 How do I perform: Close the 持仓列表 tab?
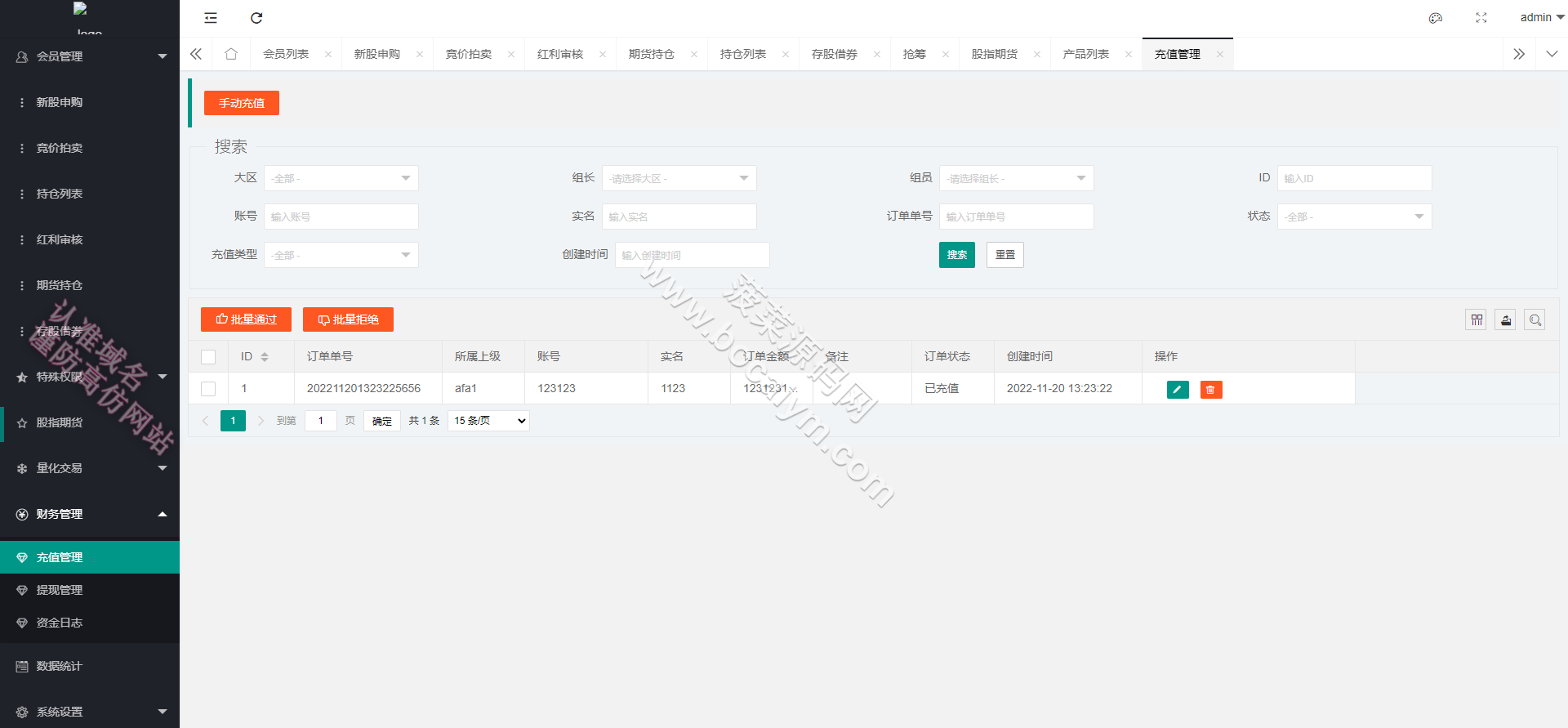[786, 55]
